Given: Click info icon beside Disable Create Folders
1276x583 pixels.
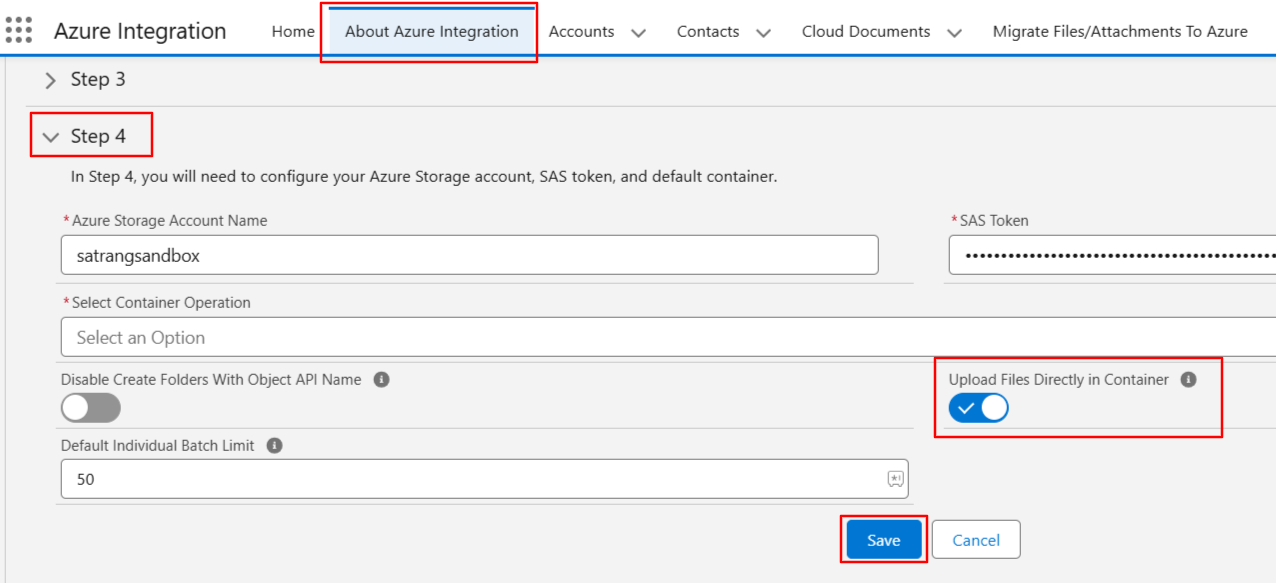Looking at the screenshot, I should (x=381, y=380).
